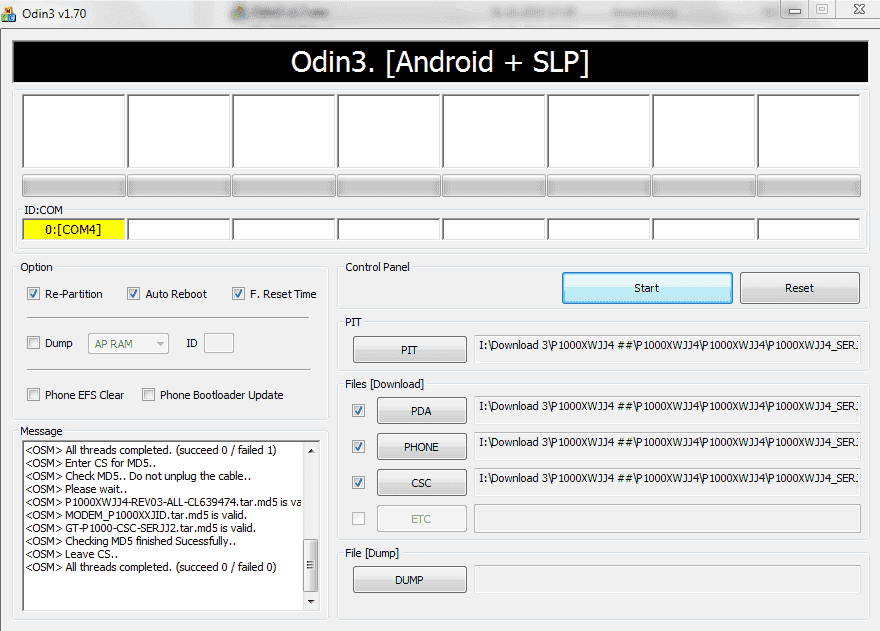Viewport: 880px width, 631px height.
Task: Click the message log scrollbar thumb
Action: [310, 565]
